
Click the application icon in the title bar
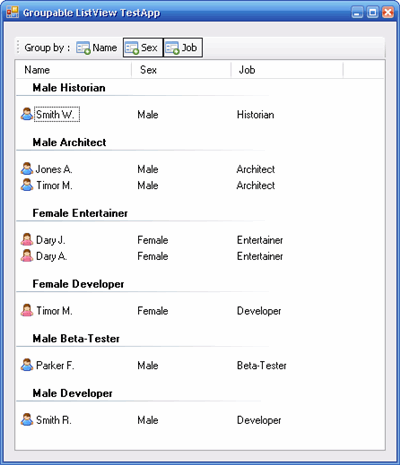pyautogui.click(x=12, y=12)
